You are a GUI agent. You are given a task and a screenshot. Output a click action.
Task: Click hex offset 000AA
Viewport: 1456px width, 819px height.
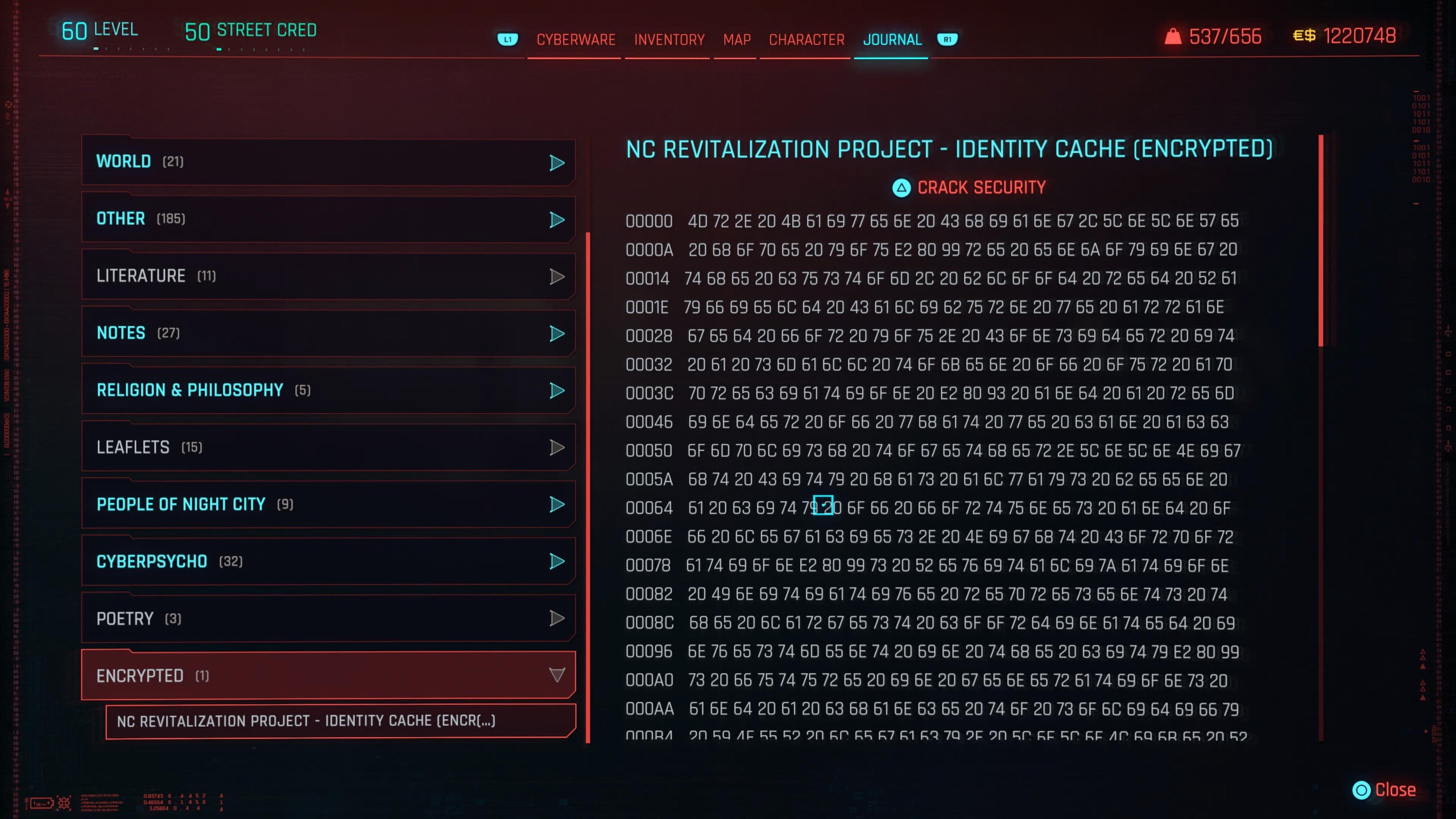pyautogui.click(x=650, y=709)
